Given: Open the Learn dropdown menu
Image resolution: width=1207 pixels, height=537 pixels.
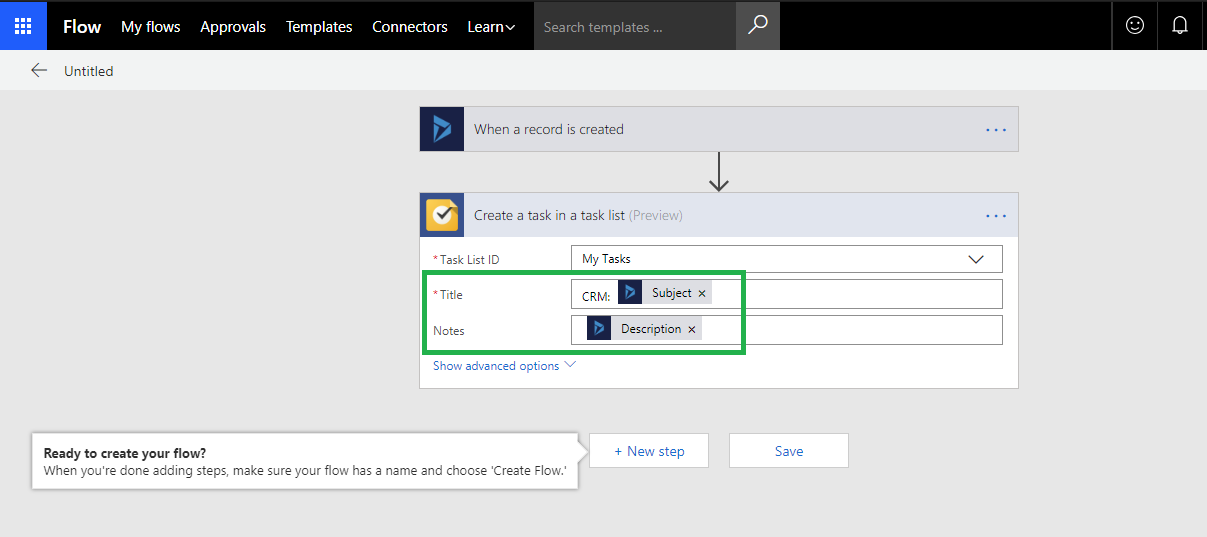Looking at the screenshot, I should [491, 27].
